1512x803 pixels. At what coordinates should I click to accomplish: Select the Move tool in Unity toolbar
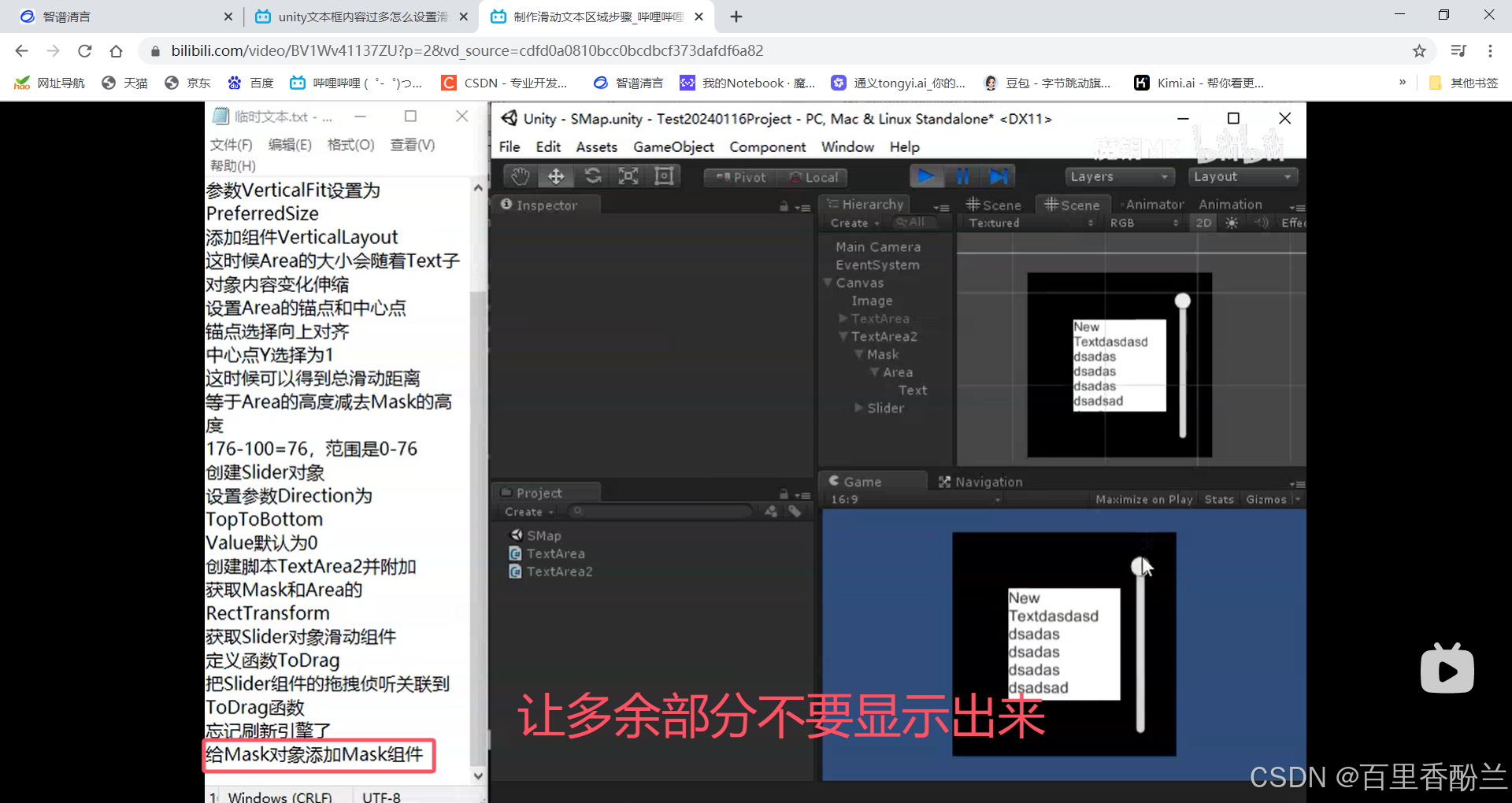pyautogui.click(x=556, y=176)
